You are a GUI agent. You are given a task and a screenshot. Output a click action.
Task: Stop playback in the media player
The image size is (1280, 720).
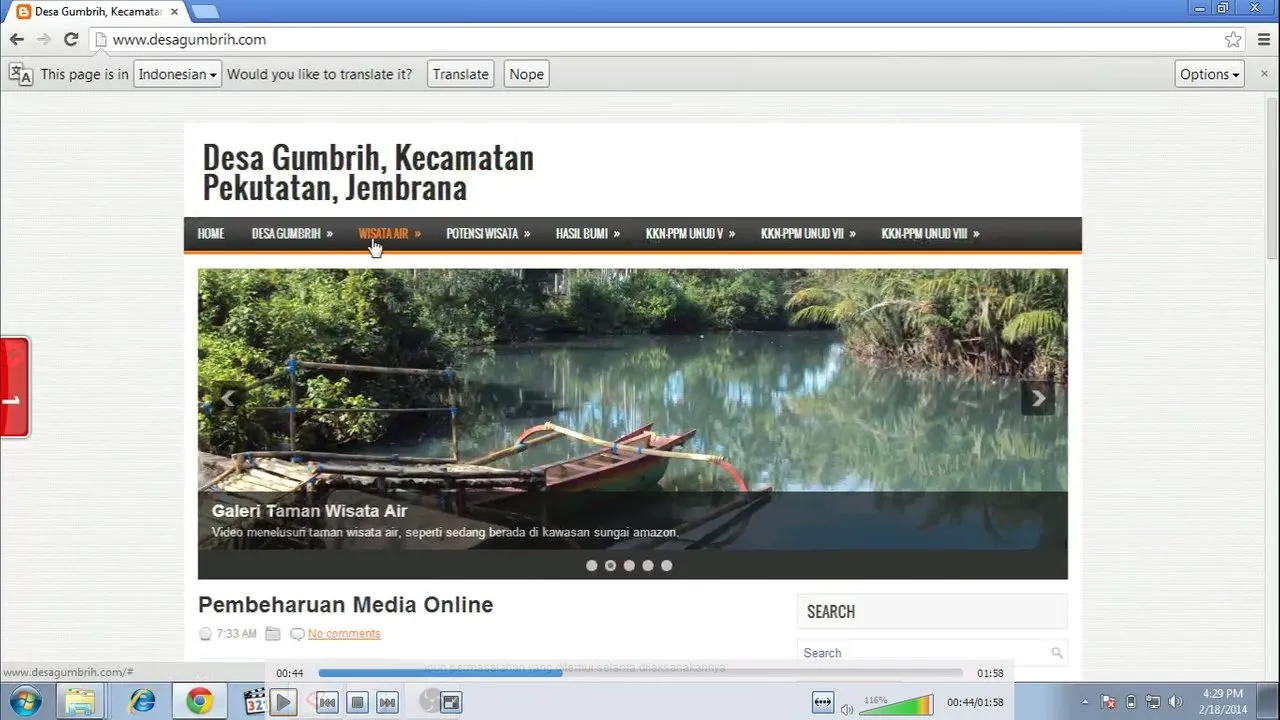pos(358,703)
